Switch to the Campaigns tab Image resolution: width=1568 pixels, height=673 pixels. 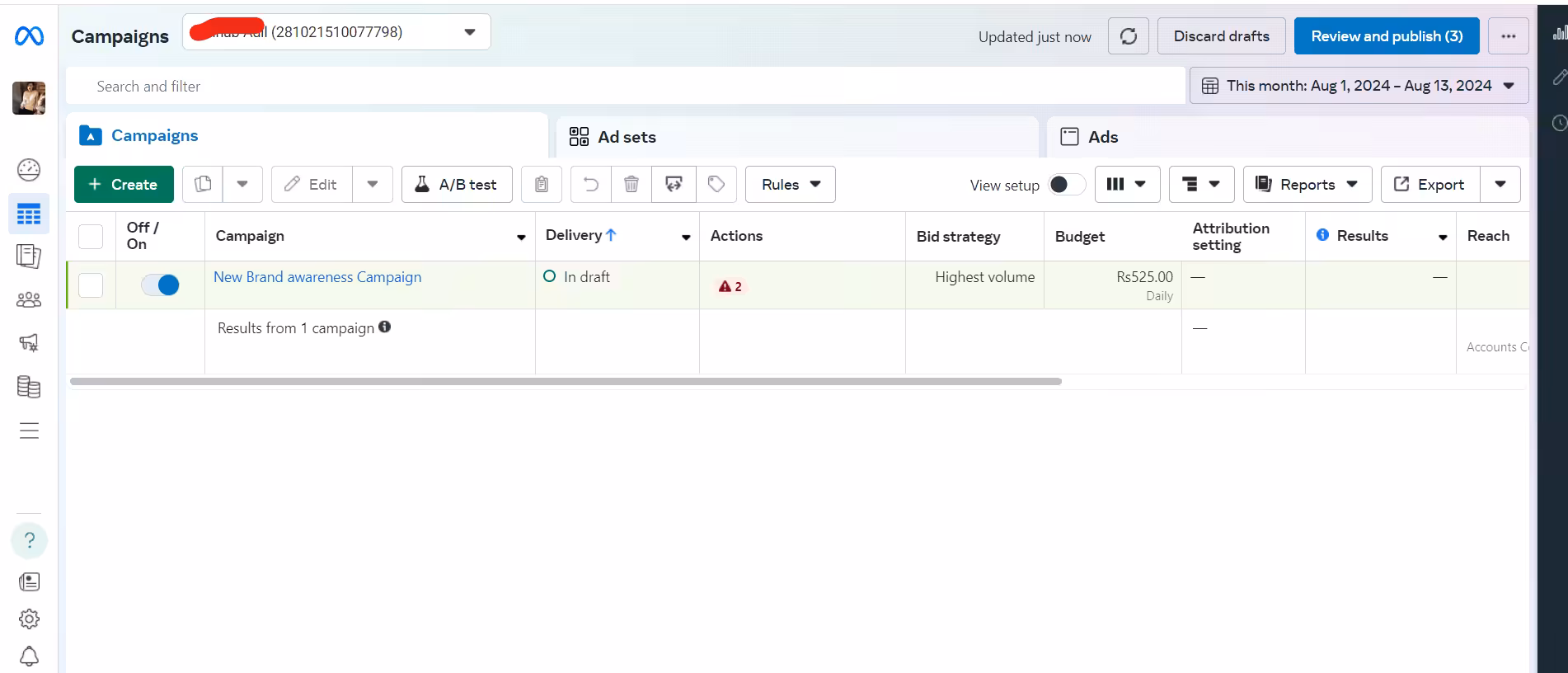tap(307, 135)
